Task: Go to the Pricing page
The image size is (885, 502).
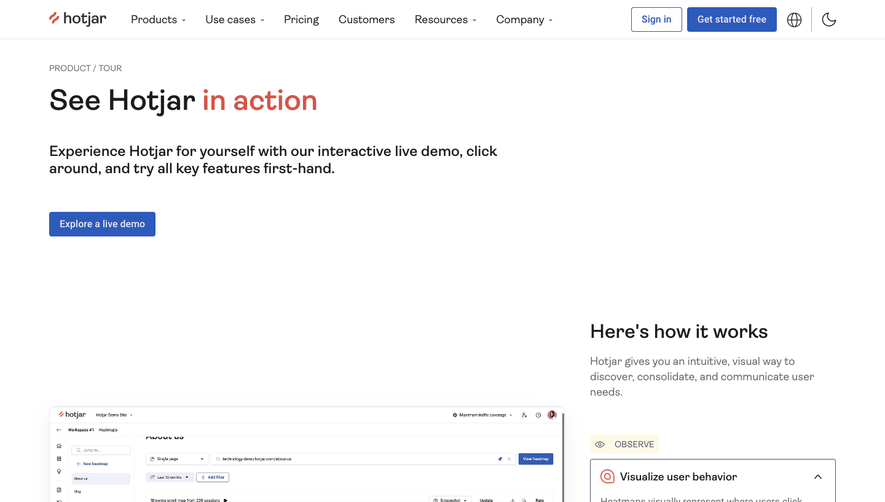Action: 301,20
